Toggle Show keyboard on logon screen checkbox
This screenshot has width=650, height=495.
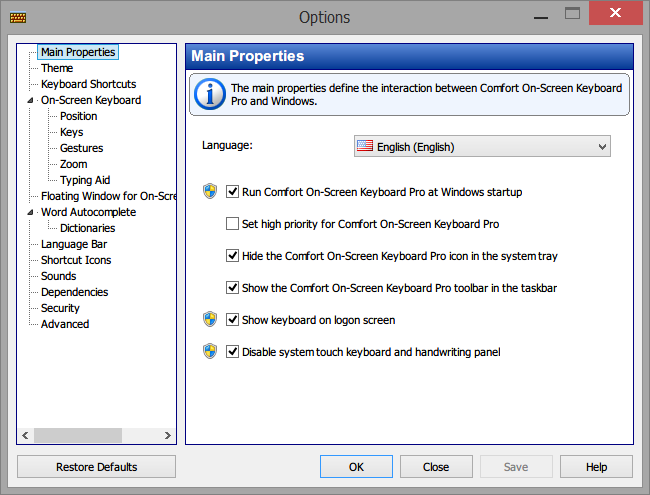[x=232, y=320]
